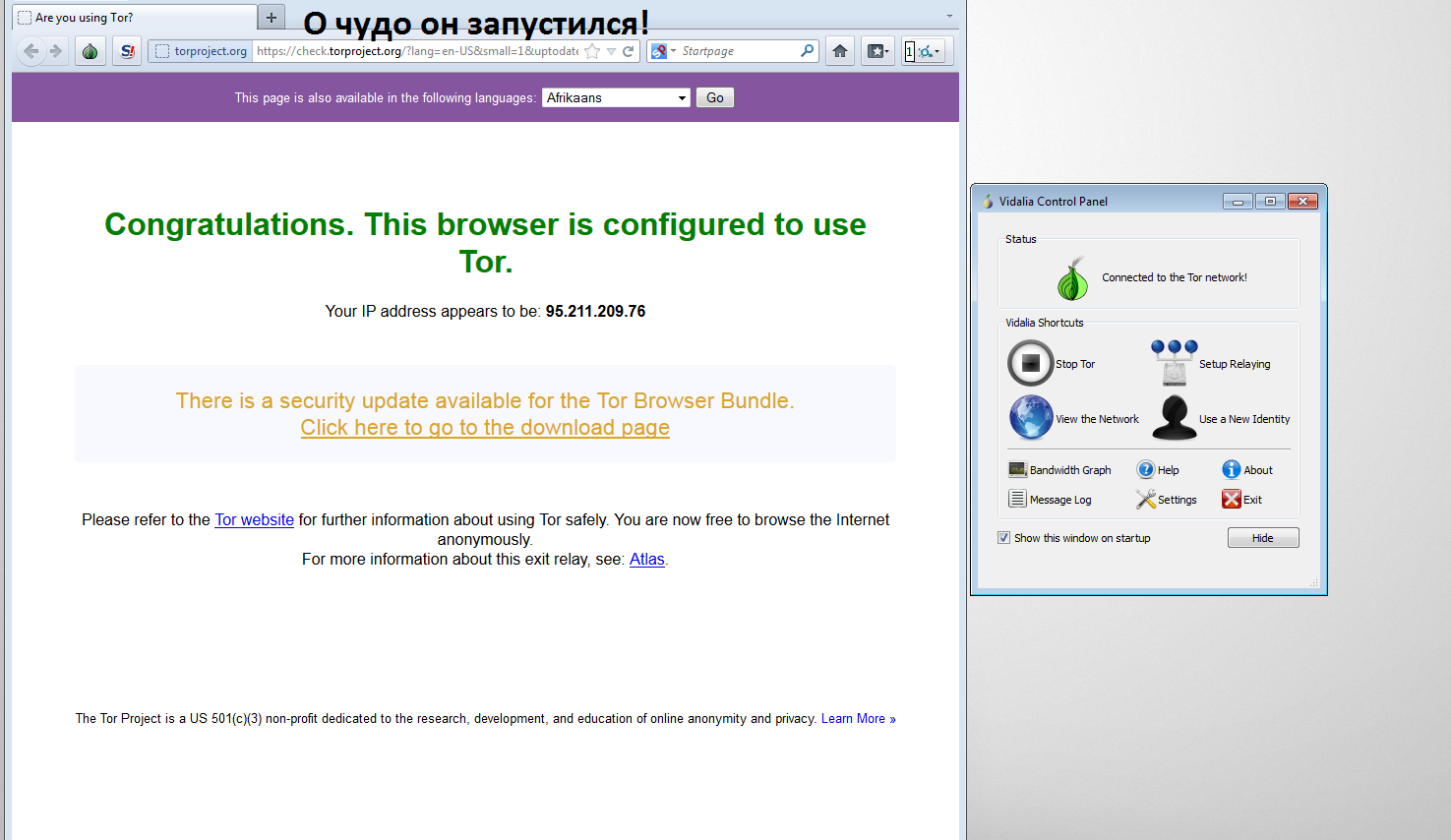
Task: Toggle 'Show this window on startup' checkbox
Action: [1003, 538]
